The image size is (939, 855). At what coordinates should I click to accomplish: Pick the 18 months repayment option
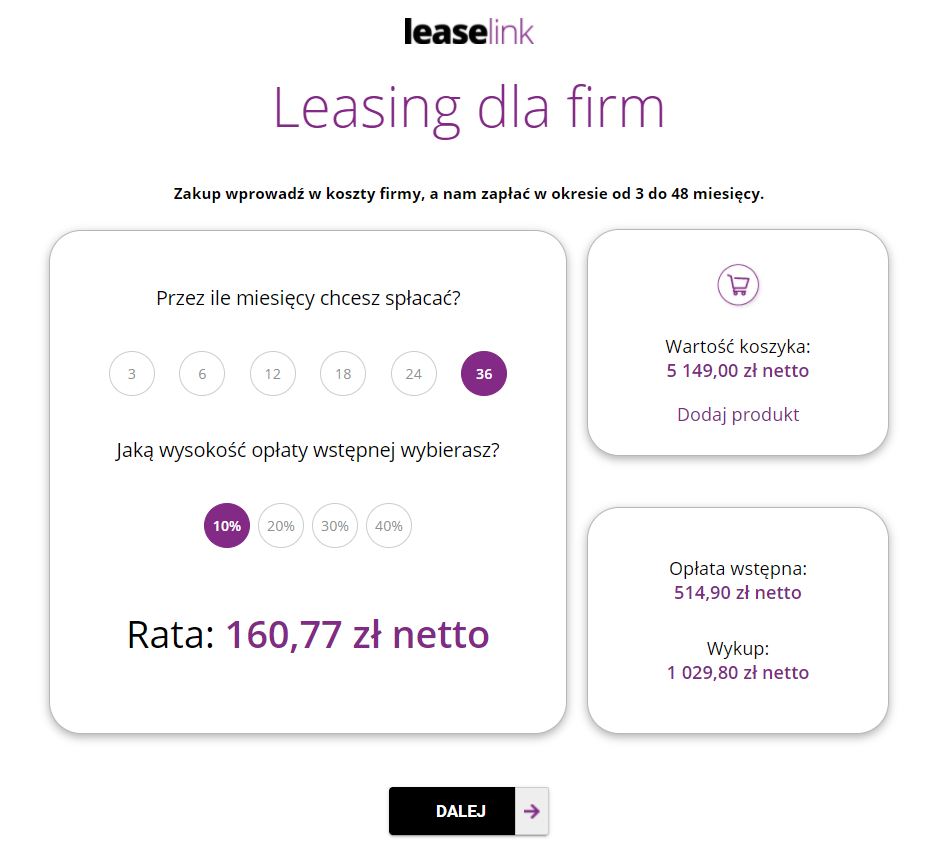coord(343,374)
